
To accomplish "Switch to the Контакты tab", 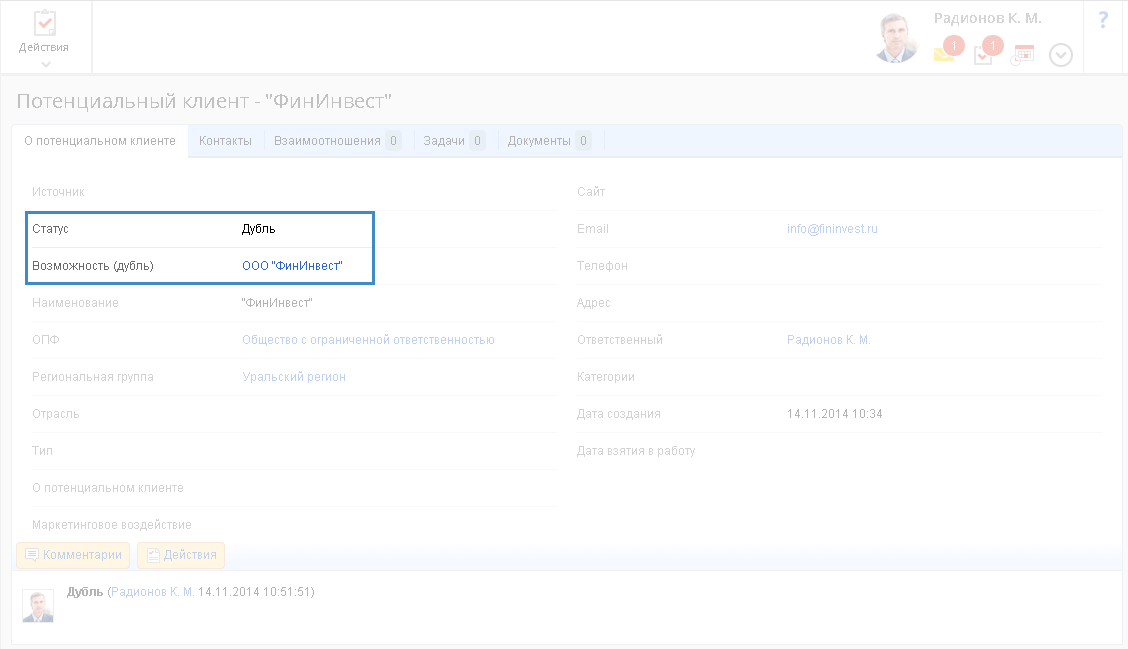I will click(x=225, y=141).
